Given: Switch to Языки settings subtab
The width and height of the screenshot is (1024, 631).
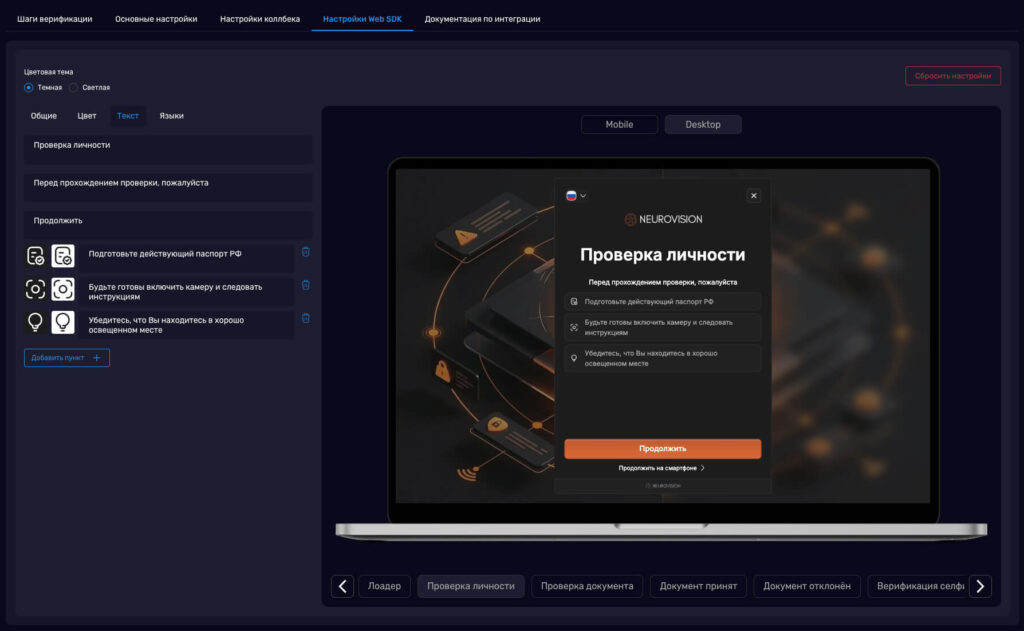Looking at the screenshot, I should click(x=172, y=116).
